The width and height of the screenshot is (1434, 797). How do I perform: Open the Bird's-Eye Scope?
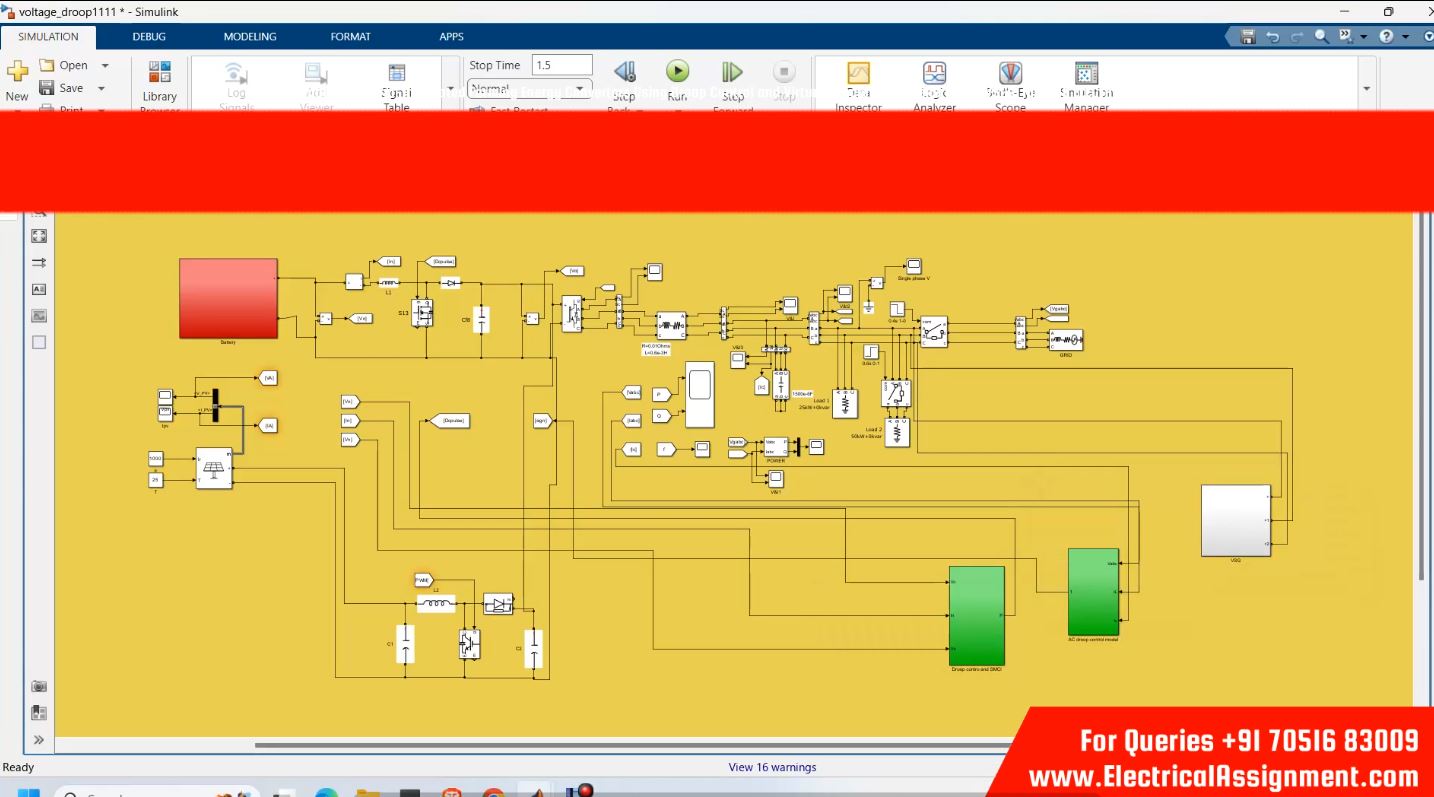(1010, 74)
